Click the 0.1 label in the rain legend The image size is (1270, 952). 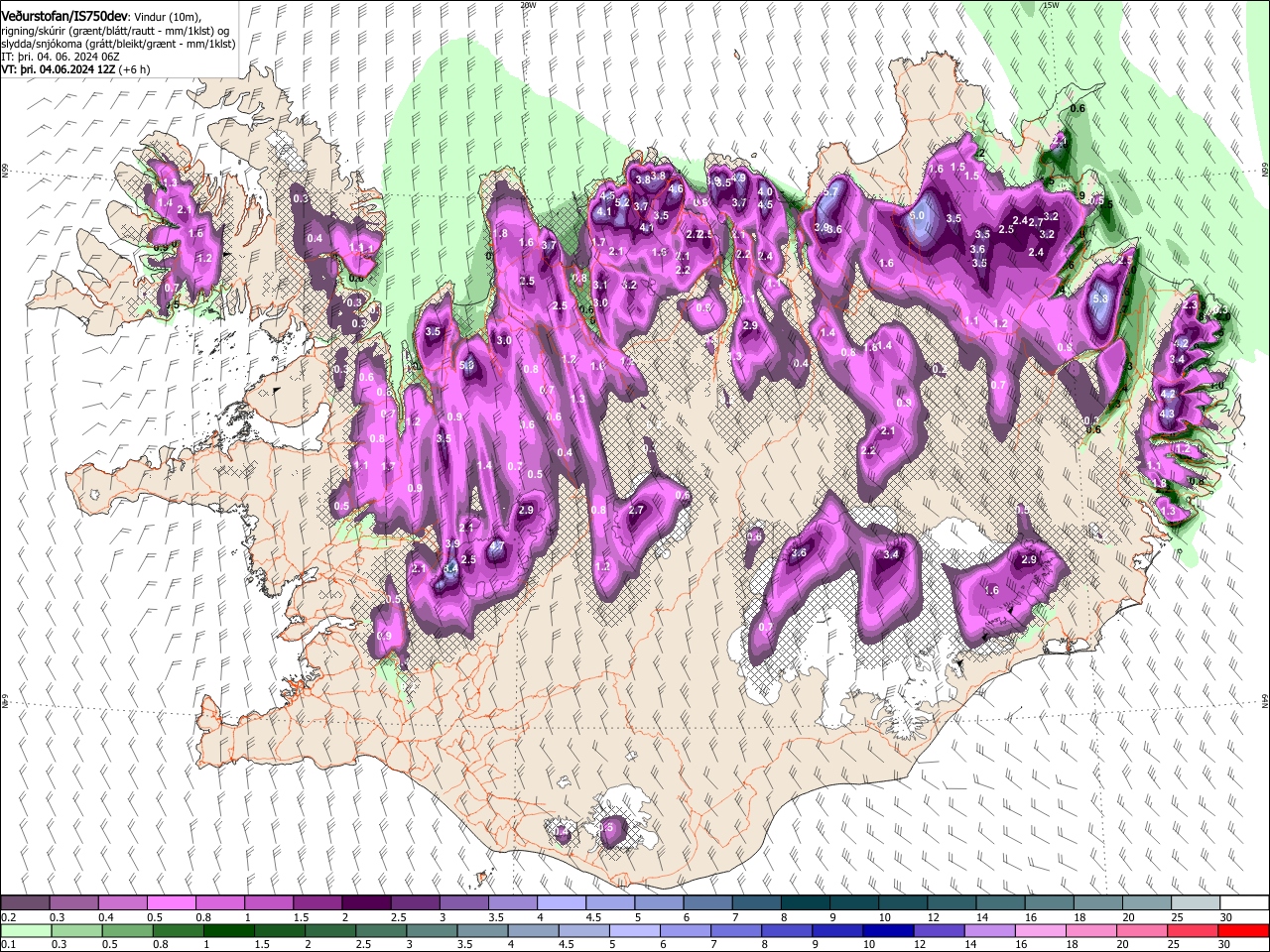pos(8,944)
